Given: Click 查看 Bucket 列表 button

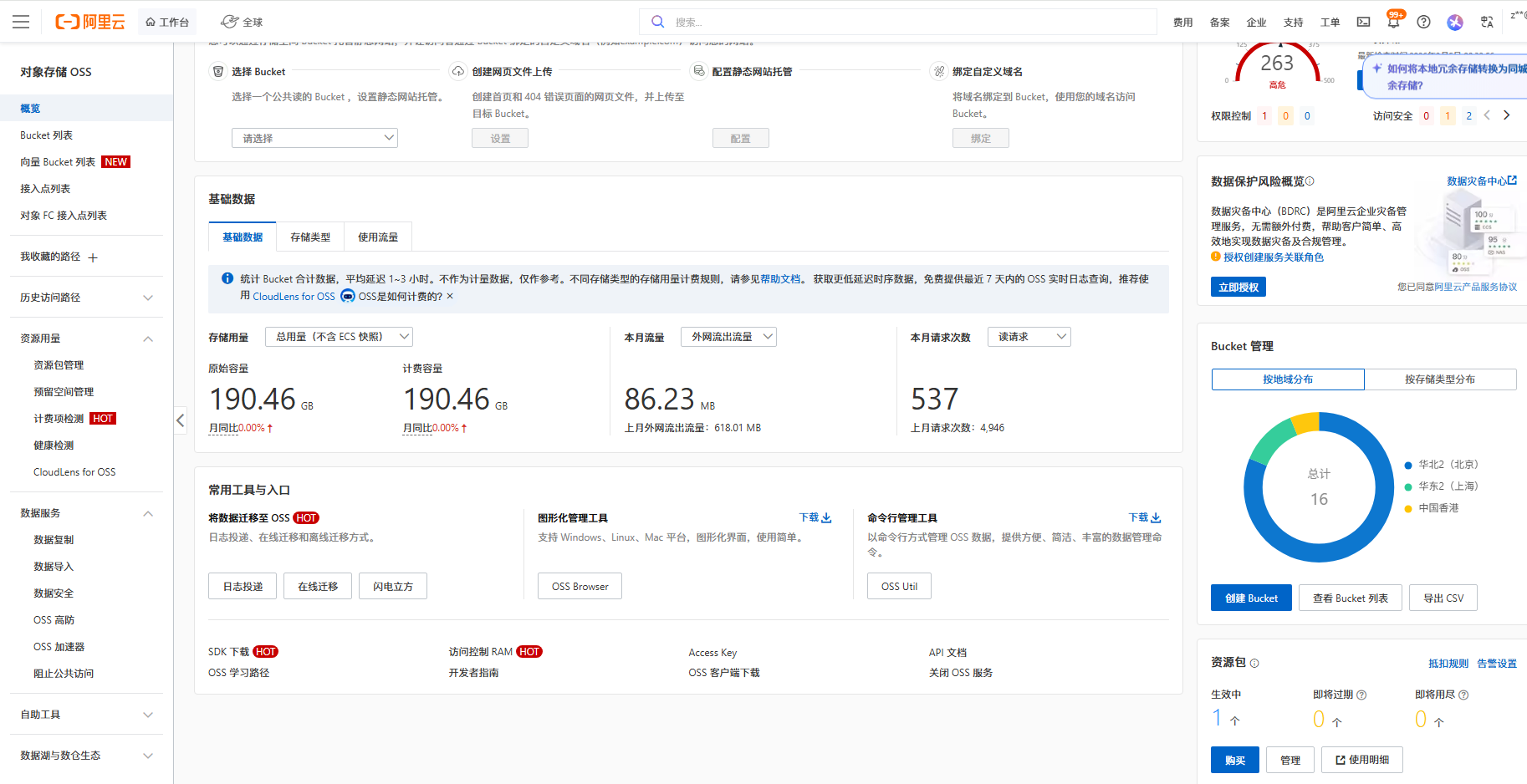Looking at the screenshot, I should (1351, 598).
